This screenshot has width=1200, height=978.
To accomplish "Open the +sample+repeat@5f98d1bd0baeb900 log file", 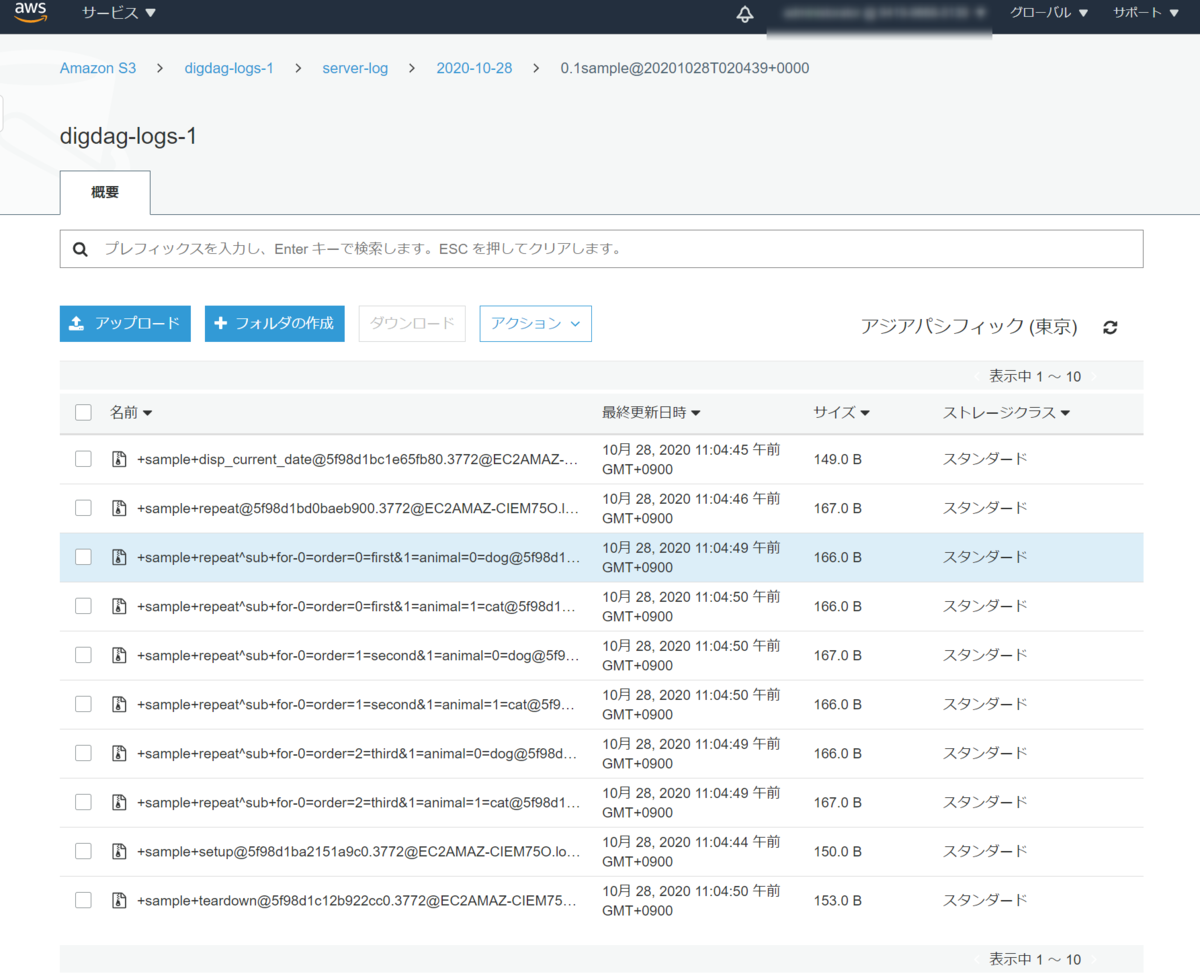I will [x=358, y=508].
